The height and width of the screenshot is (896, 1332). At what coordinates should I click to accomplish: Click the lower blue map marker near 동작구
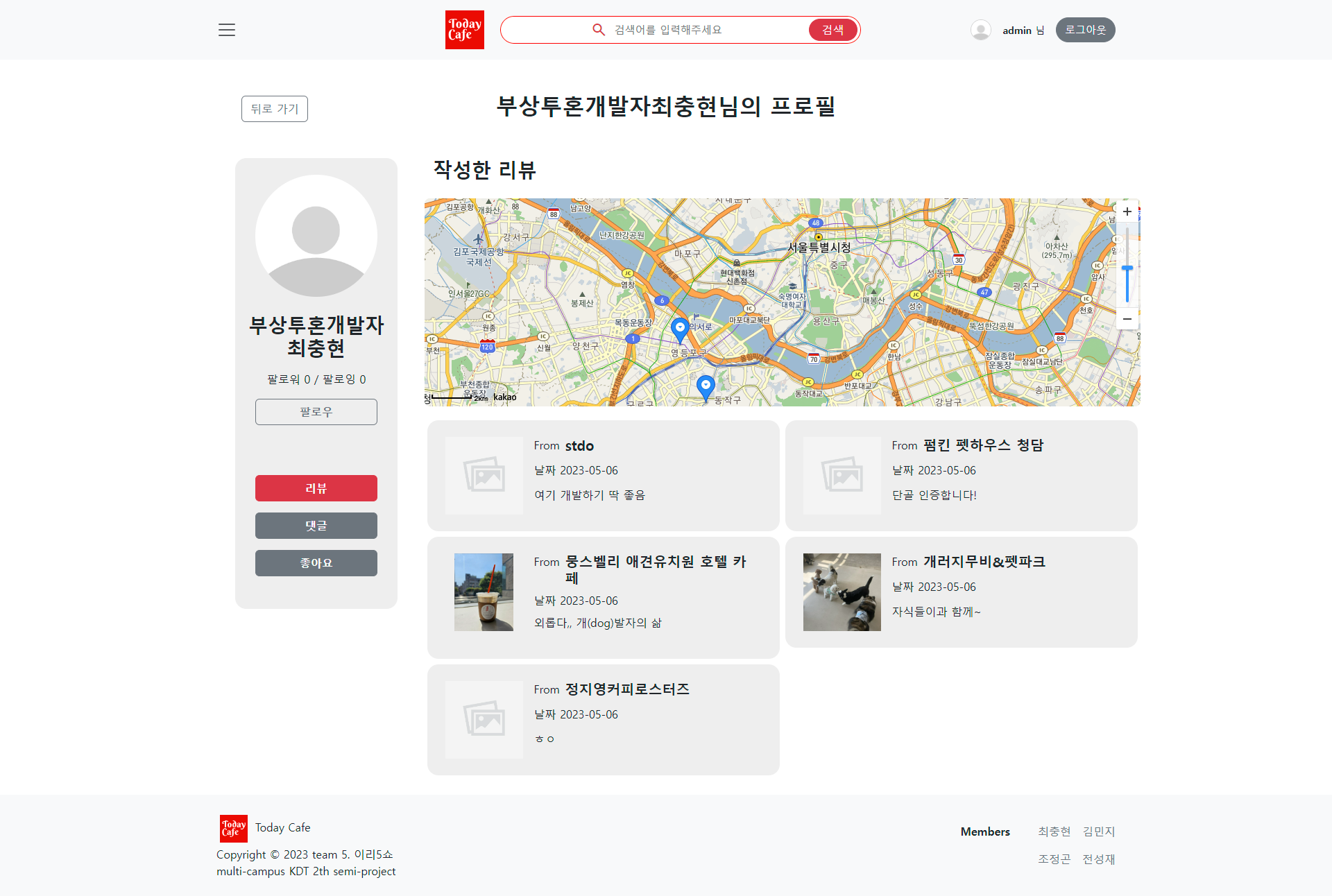coord(706,386)
